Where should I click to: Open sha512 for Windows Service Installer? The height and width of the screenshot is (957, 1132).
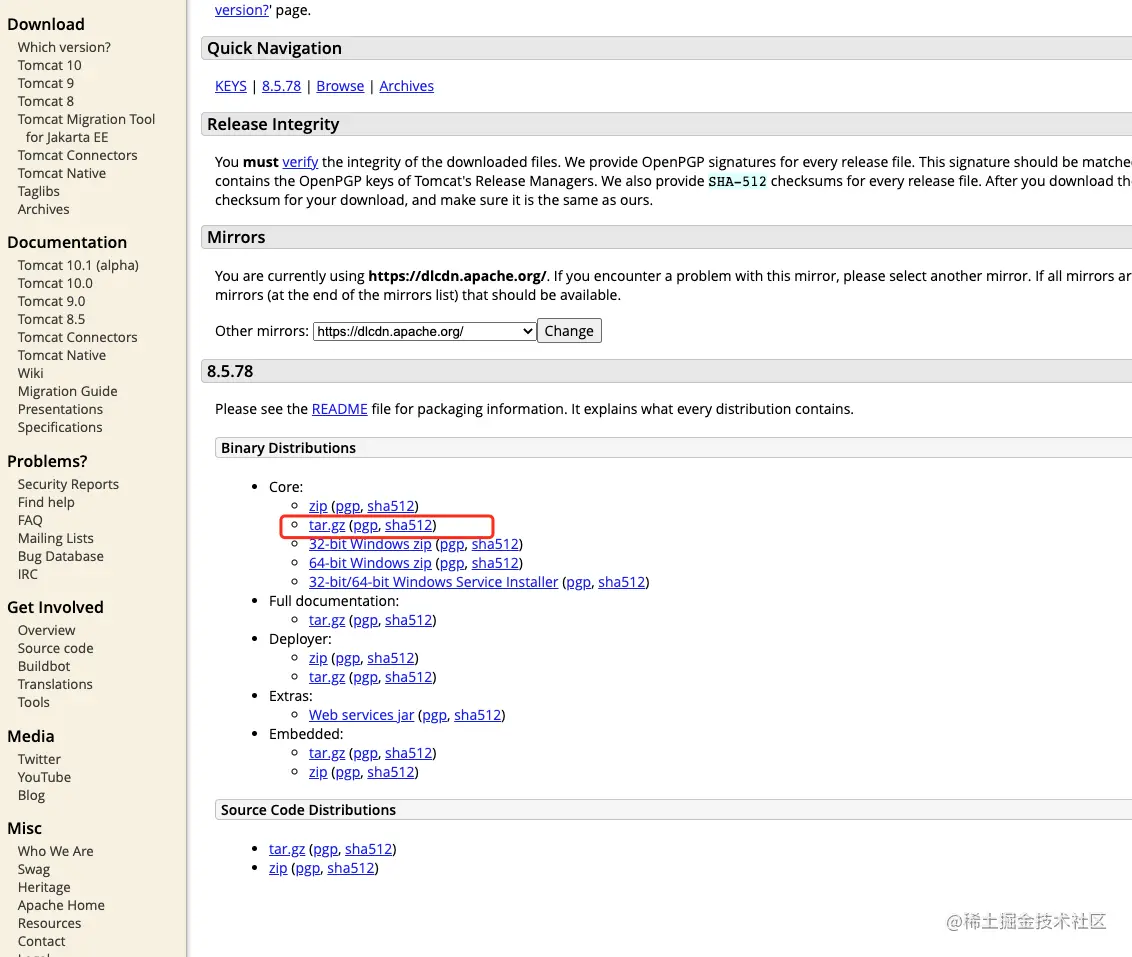[x=622, y=582]
